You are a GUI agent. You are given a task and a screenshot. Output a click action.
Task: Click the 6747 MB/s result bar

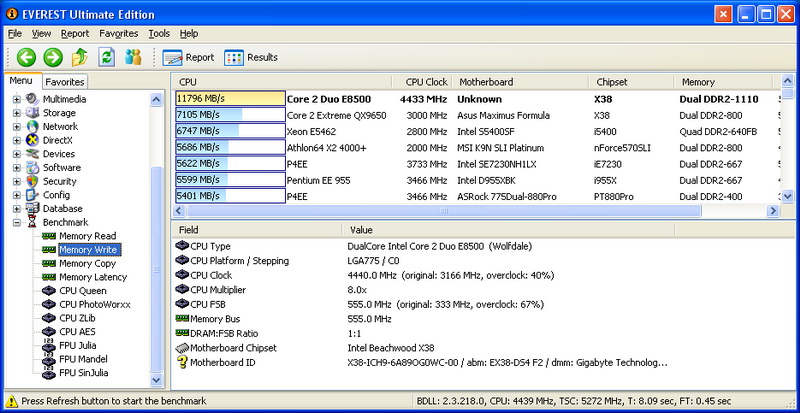(x=230, y=131)
